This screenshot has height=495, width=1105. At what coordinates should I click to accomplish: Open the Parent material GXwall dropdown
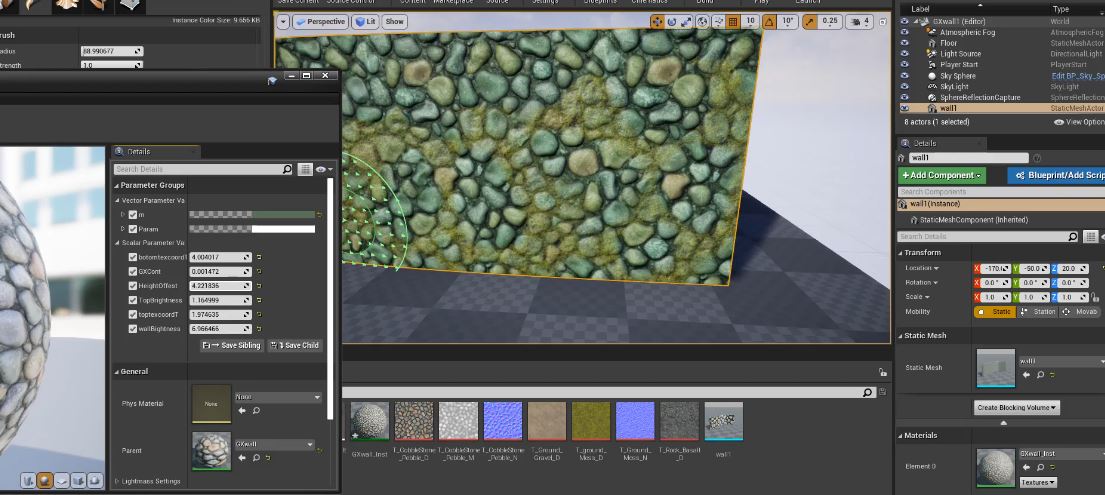pos(275,444)
